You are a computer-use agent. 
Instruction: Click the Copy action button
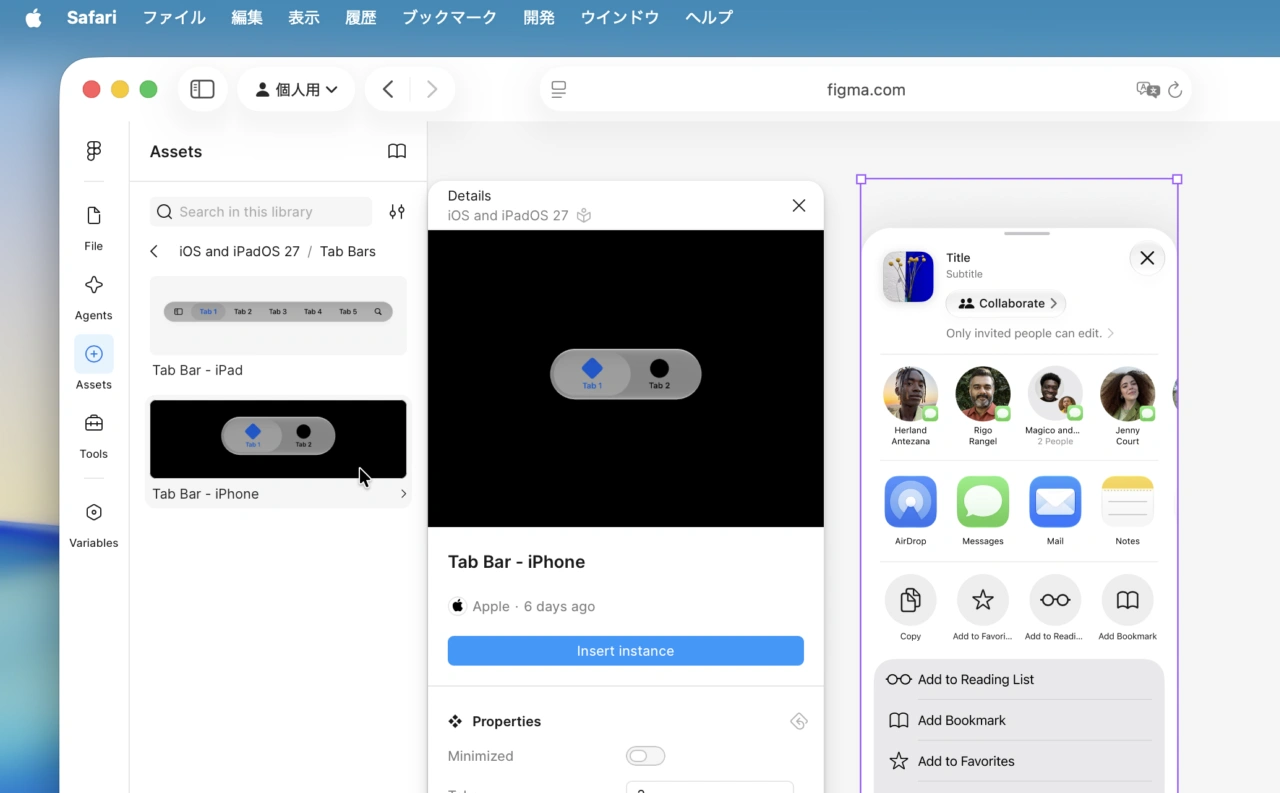[910, 600]
